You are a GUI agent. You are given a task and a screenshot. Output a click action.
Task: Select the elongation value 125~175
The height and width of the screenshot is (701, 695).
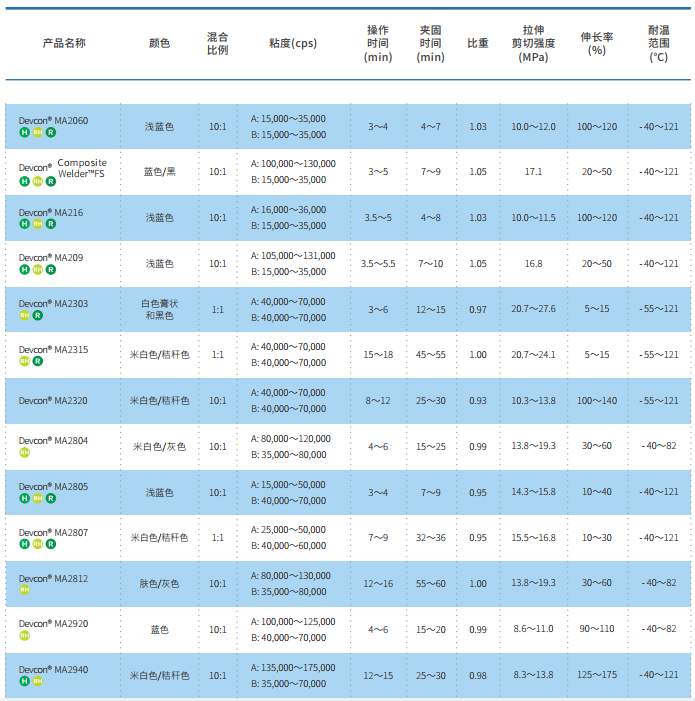click(597, 675)
